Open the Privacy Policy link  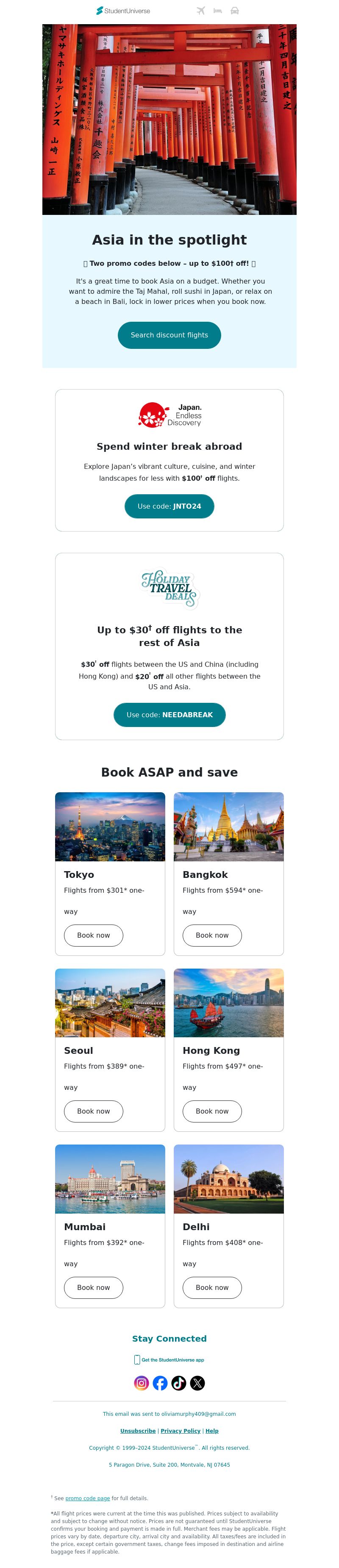(x=180, y=1430)
